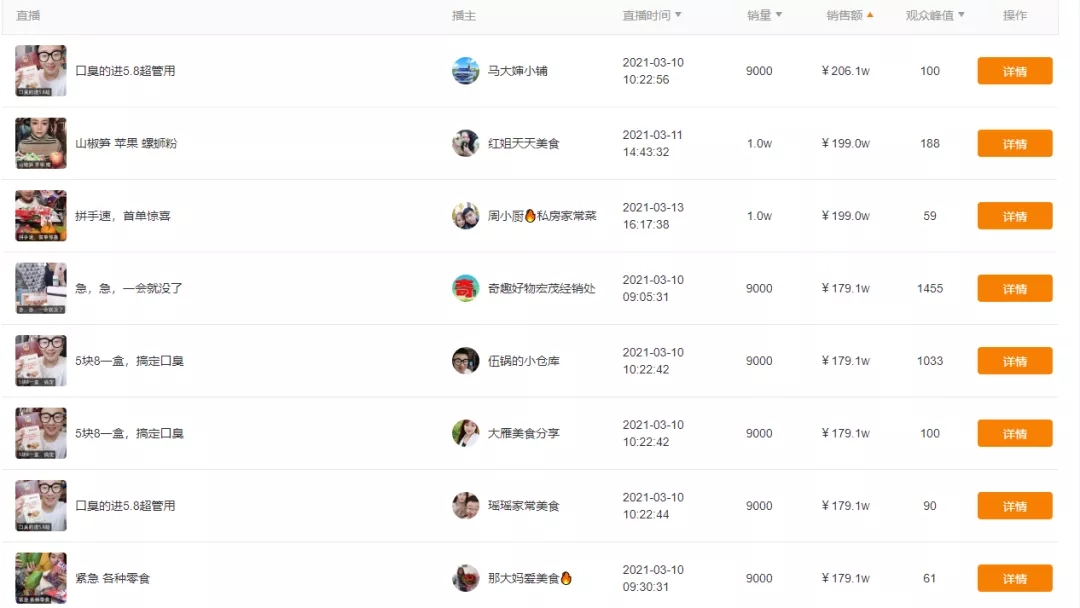Open the 直播时间 sort dropdown arrow

679,15
